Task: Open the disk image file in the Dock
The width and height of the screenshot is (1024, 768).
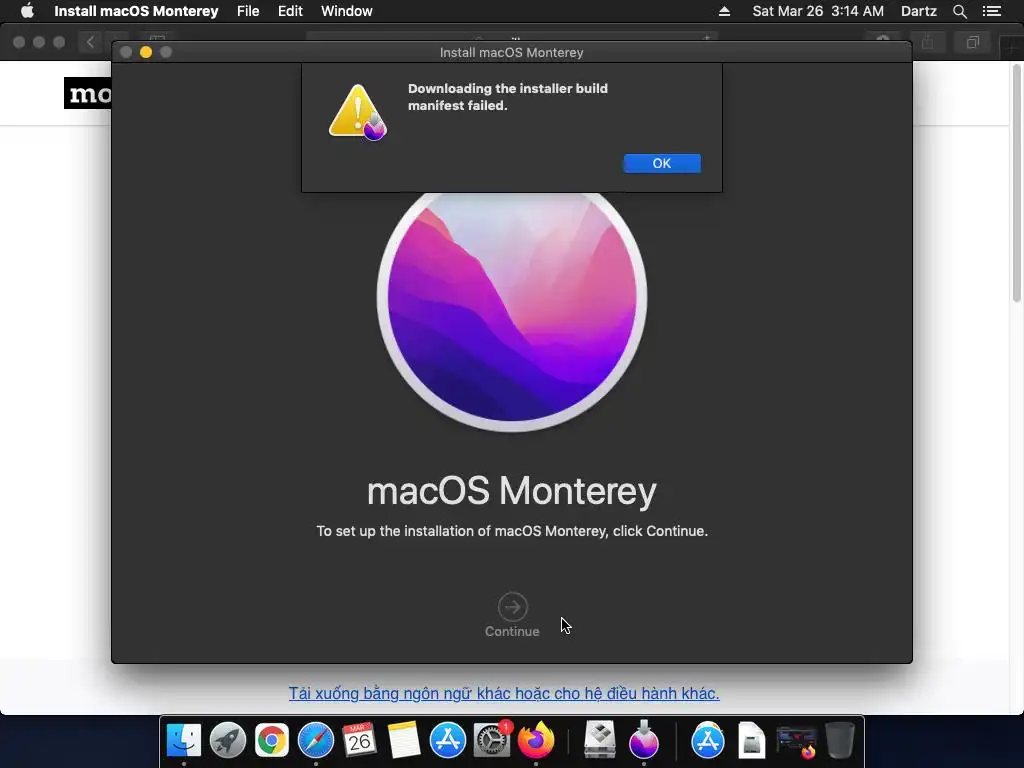Action: tap(752, 740)
